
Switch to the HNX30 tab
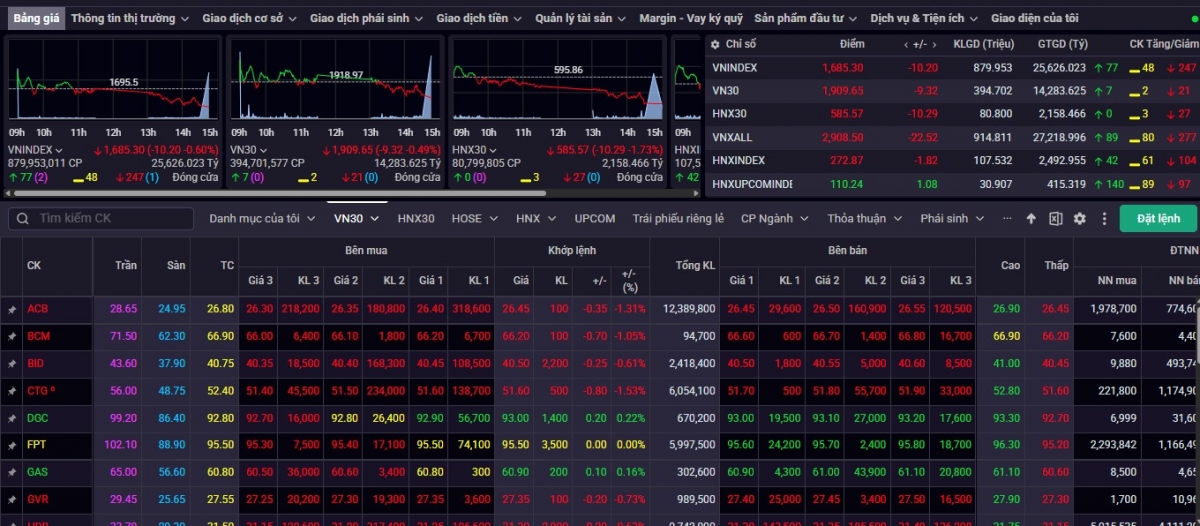(x=416, y=218)
